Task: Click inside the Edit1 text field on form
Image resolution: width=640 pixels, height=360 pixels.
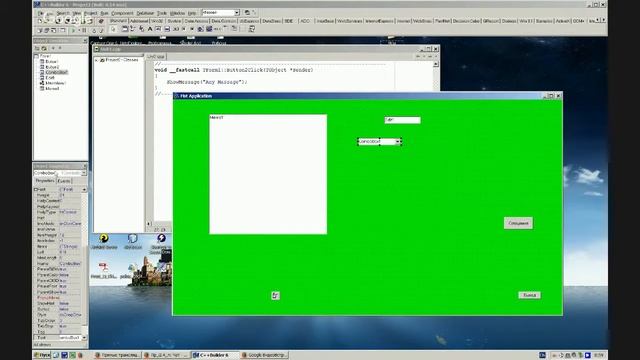Action: (402, 120)
